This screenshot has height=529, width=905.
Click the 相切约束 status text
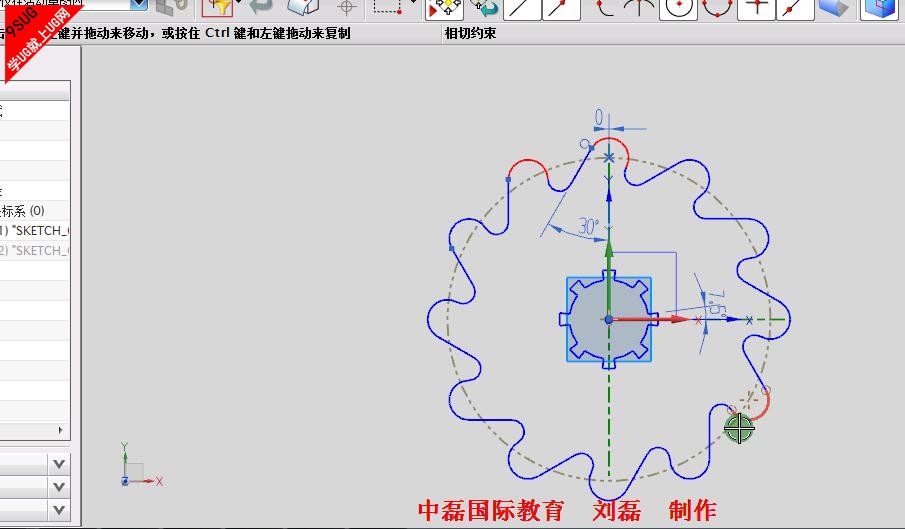[x=470, y=33]
